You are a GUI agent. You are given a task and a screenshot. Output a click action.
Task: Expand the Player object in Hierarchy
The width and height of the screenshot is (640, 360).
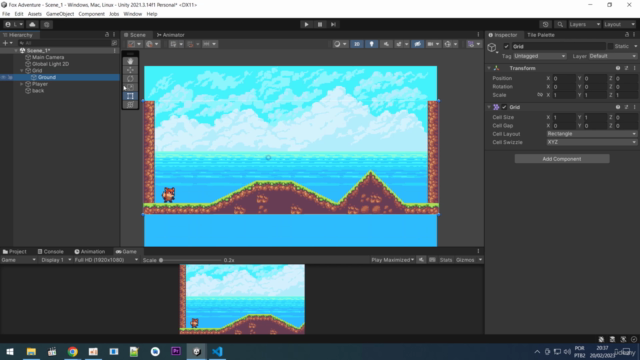pos(22,84)
